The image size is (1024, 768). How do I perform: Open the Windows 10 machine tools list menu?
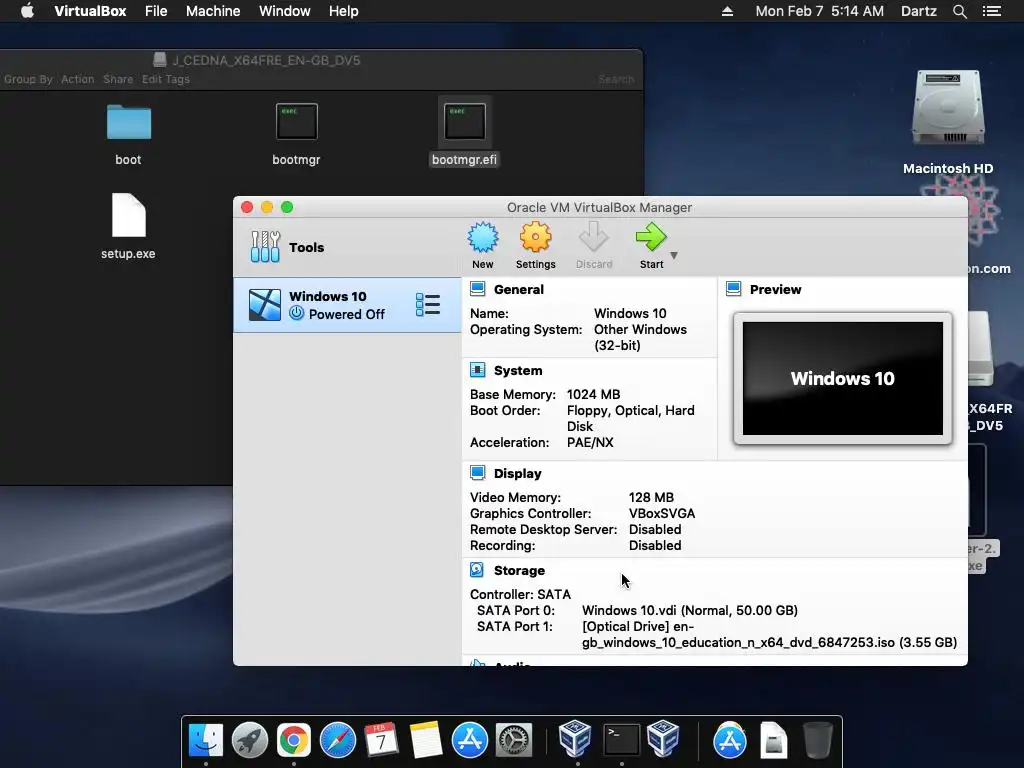click(428, 305)
